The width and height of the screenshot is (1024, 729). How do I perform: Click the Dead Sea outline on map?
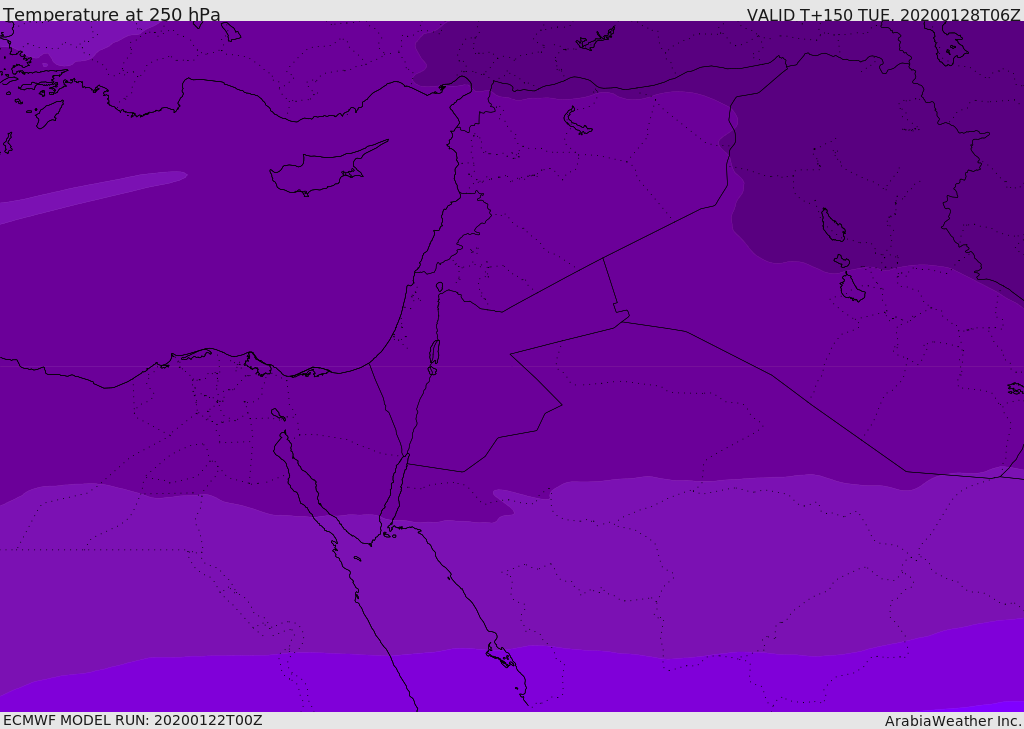434,356
